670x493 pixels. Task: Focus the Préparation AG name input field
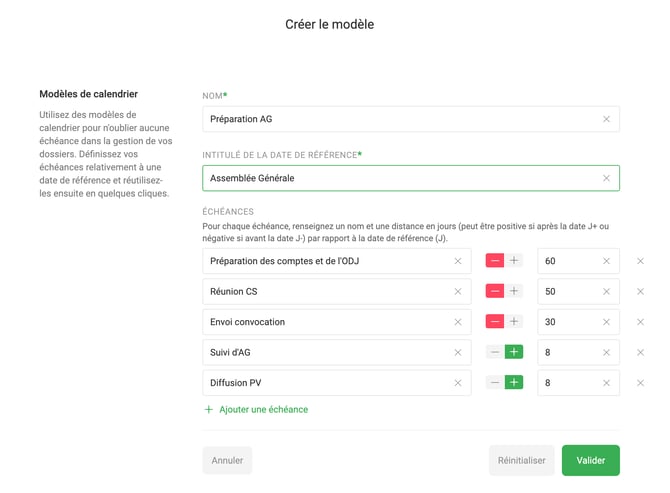[400, 119]
